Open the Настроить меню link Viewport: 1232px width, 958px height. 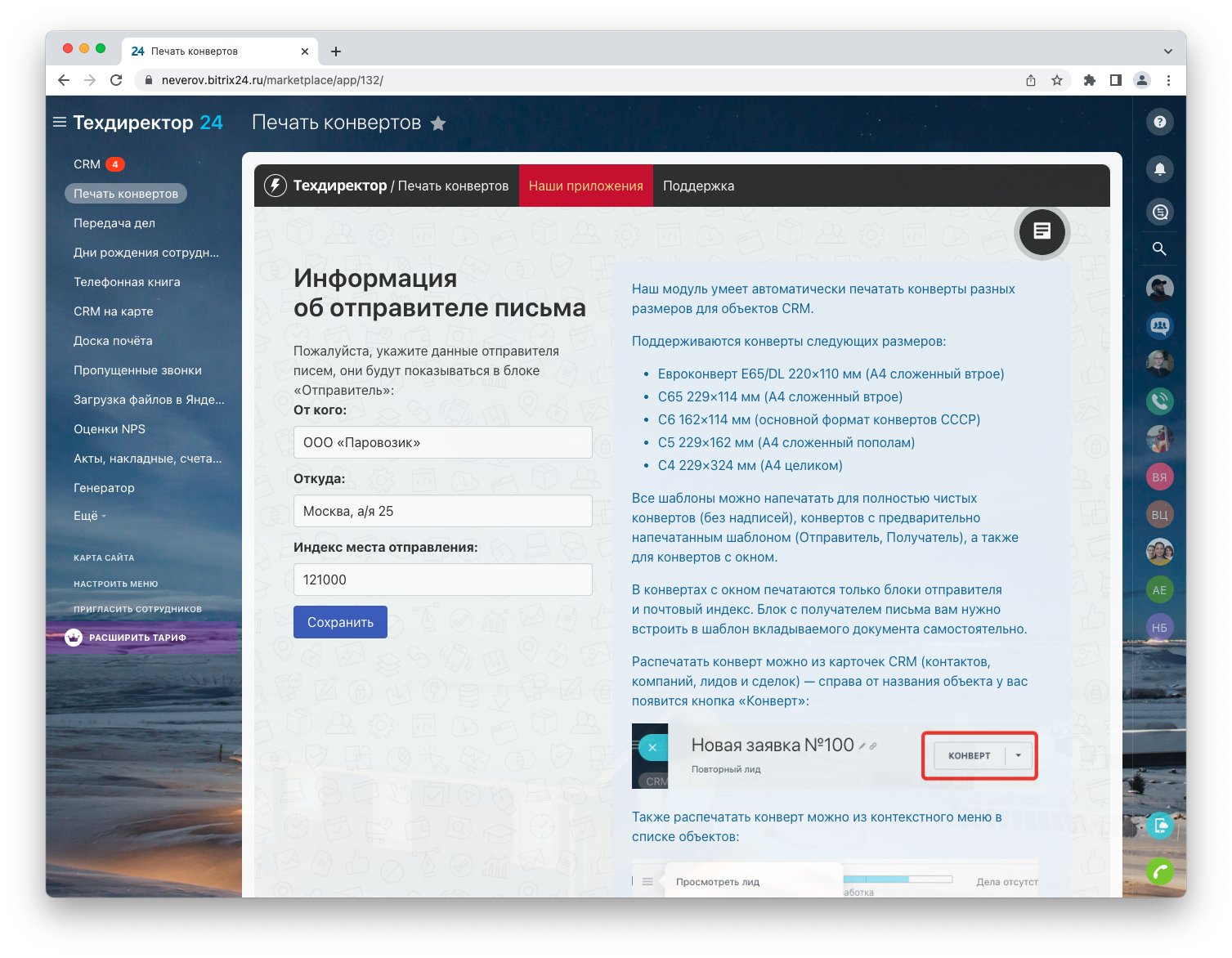116,584
